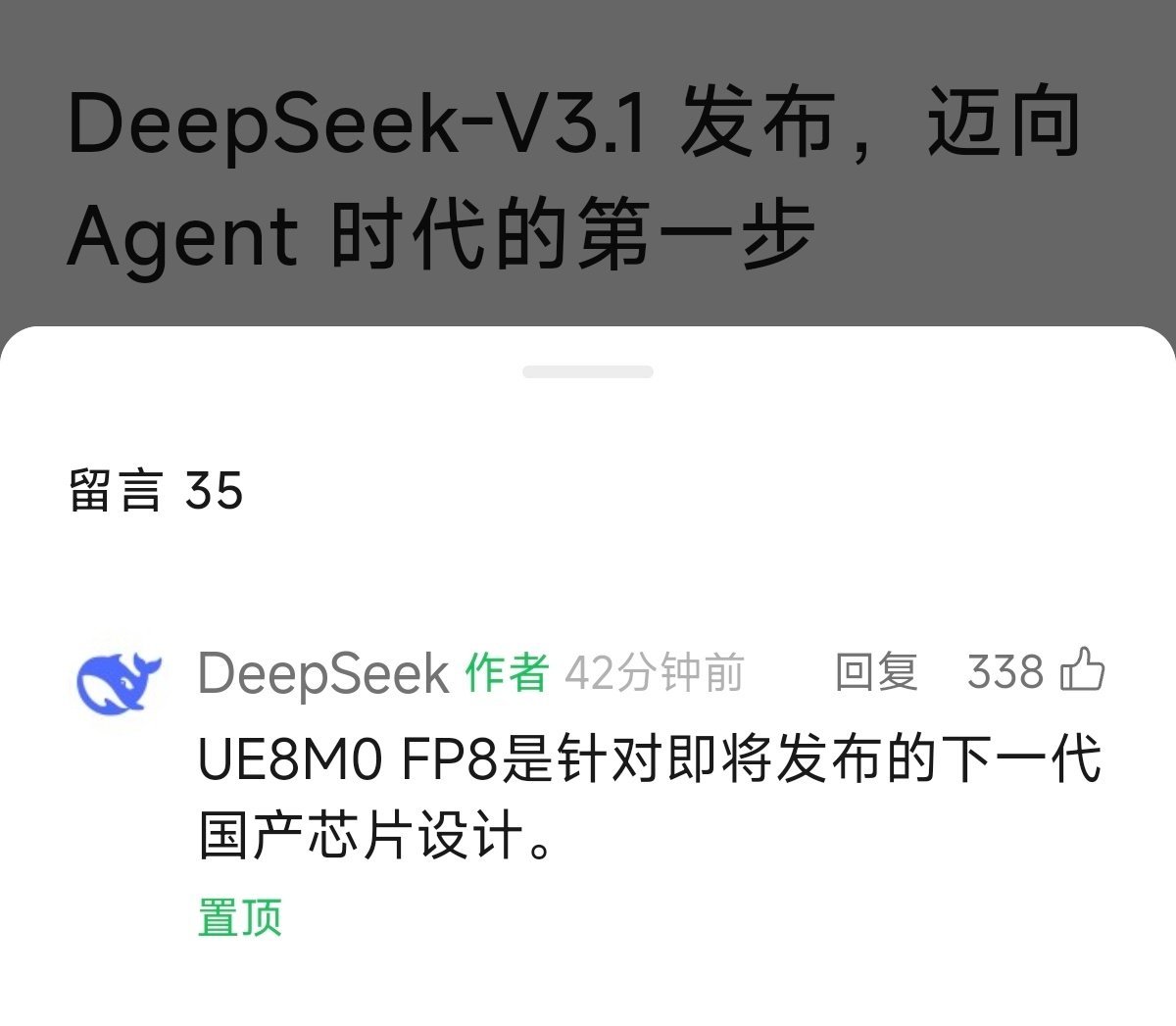The width and height of the screenshot is (1176, 1026).
Task: Tap the word "迈向" in dimmed headline
Action: 1004,122
